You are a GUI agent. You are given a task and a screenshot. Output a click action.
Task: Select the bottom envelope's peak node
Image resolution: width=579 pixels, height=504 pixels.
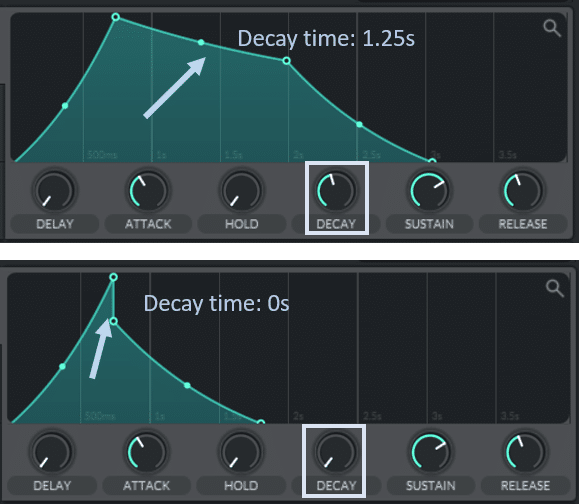[x=114, y=277]
